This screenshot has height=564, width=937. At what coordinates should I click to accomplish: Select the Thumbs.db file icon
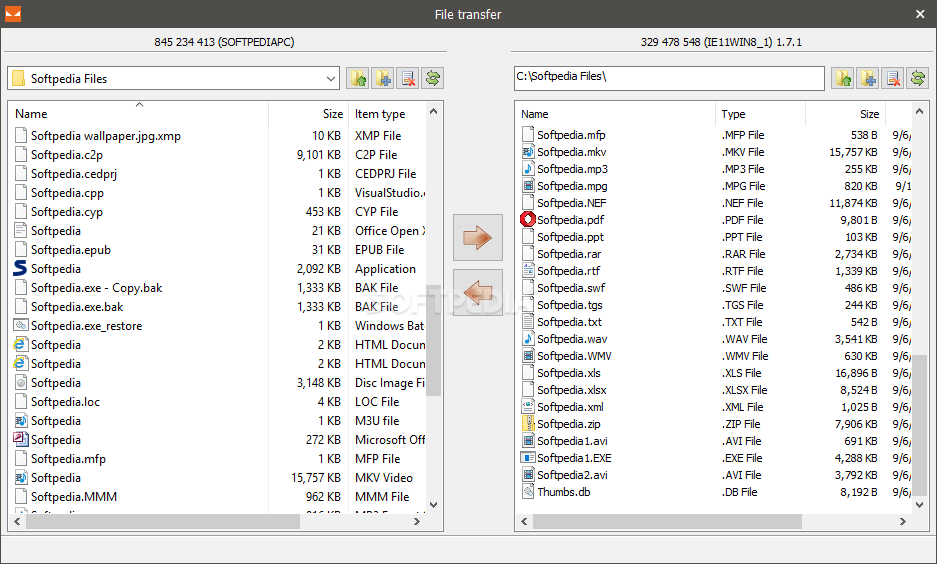[528, 492]
